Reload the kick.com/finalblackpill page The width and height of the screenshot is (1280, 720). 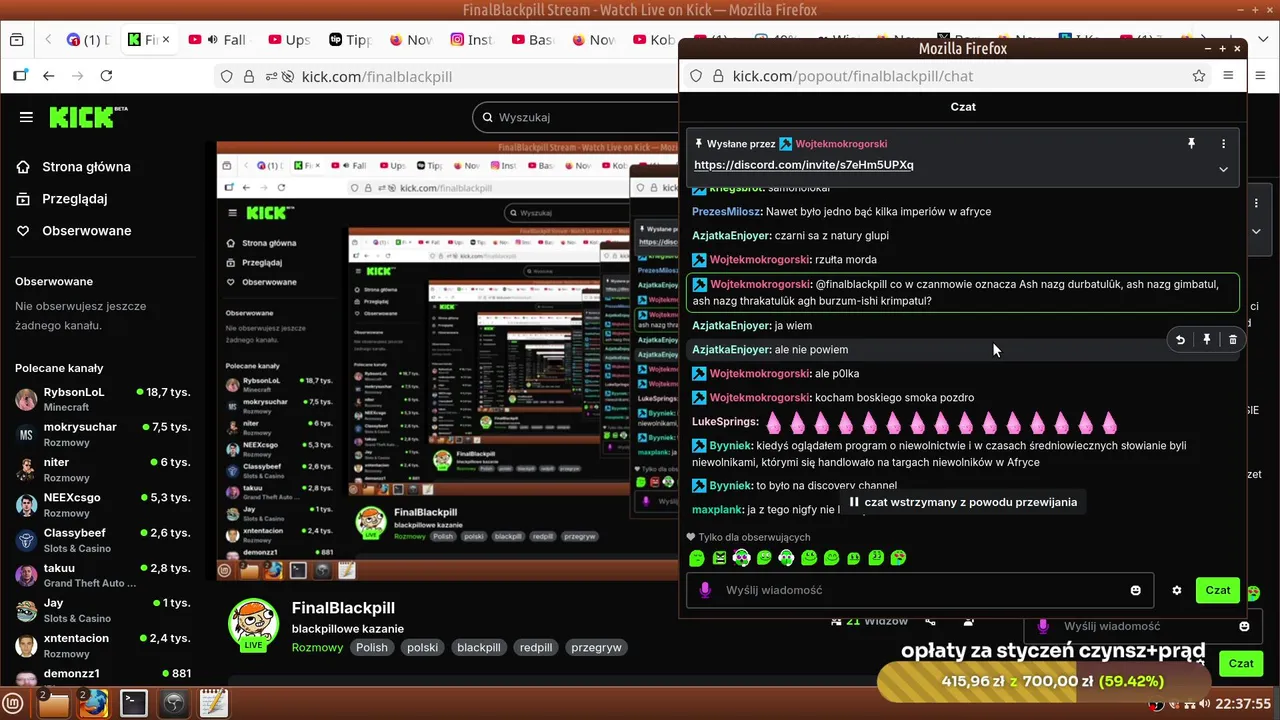(x=107, y=76)
